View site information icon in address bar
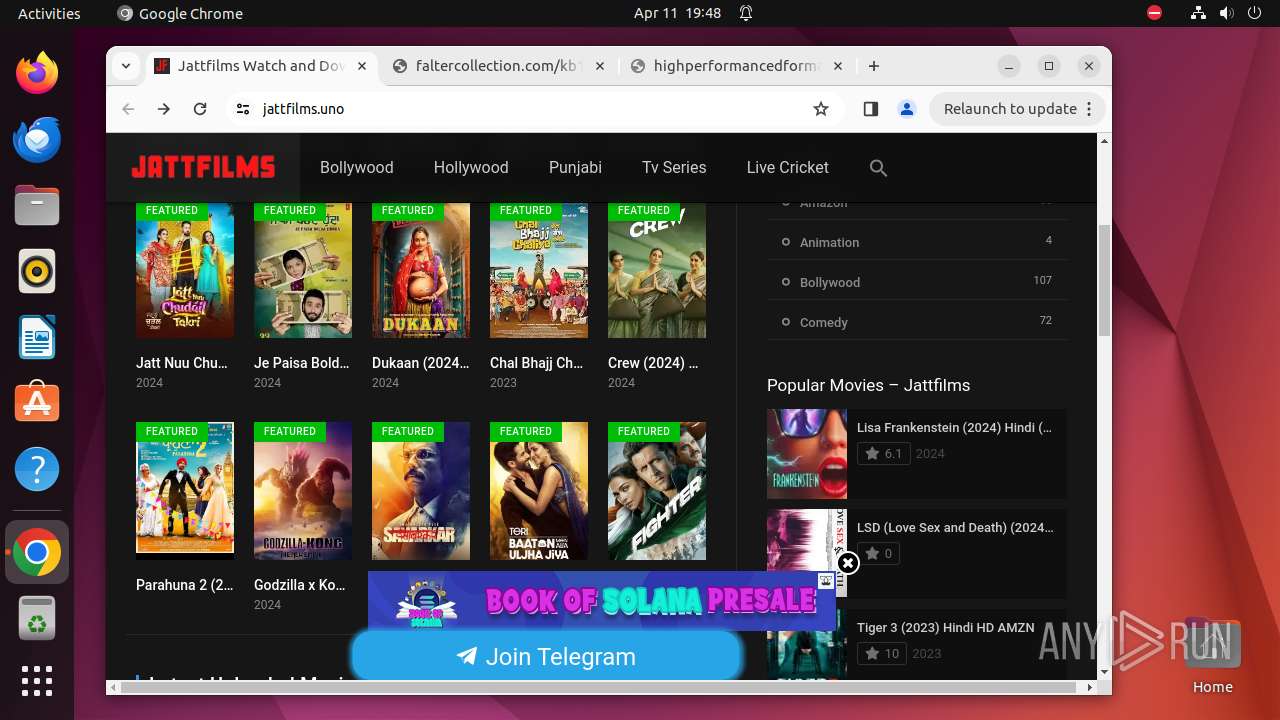Screen dimensions: 1280x720 point(242,109)
